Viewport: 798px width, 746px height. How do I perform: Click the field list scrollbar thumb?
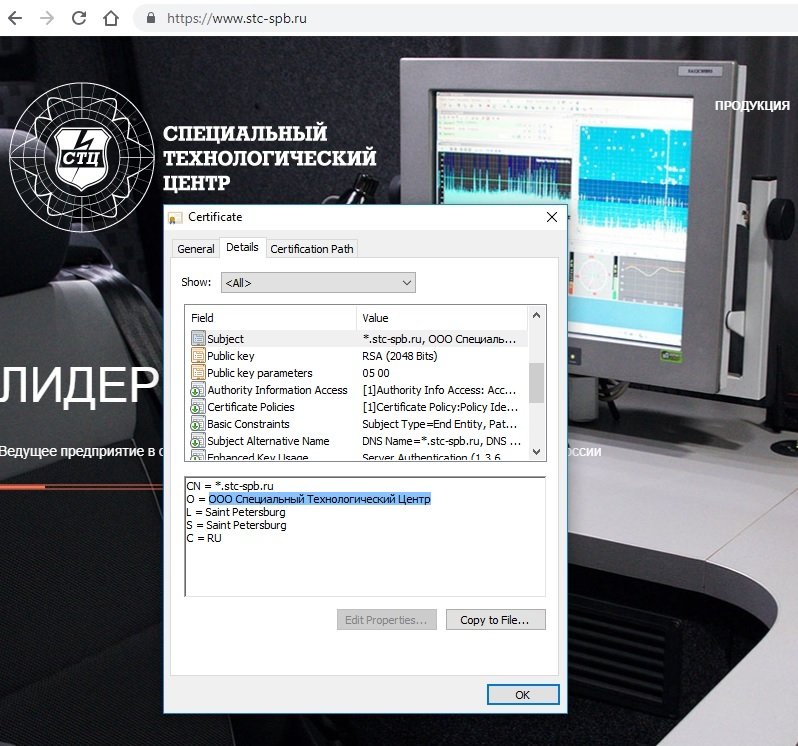pyautogui.click(x=536, y=383)
